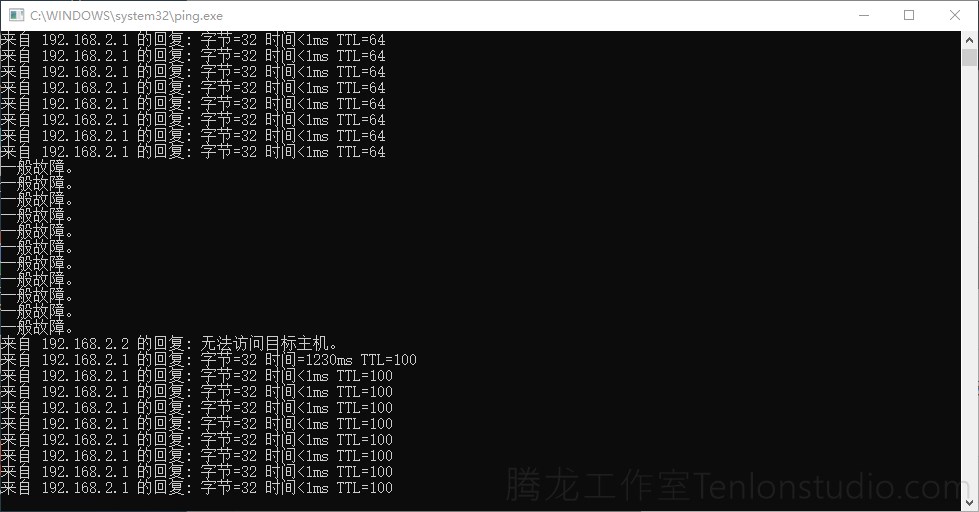Viewport: 979px width, 512px height.
Task: Click the 192.168.2.2 无法访问目标主机 reply line
Action: pos(170,343)
